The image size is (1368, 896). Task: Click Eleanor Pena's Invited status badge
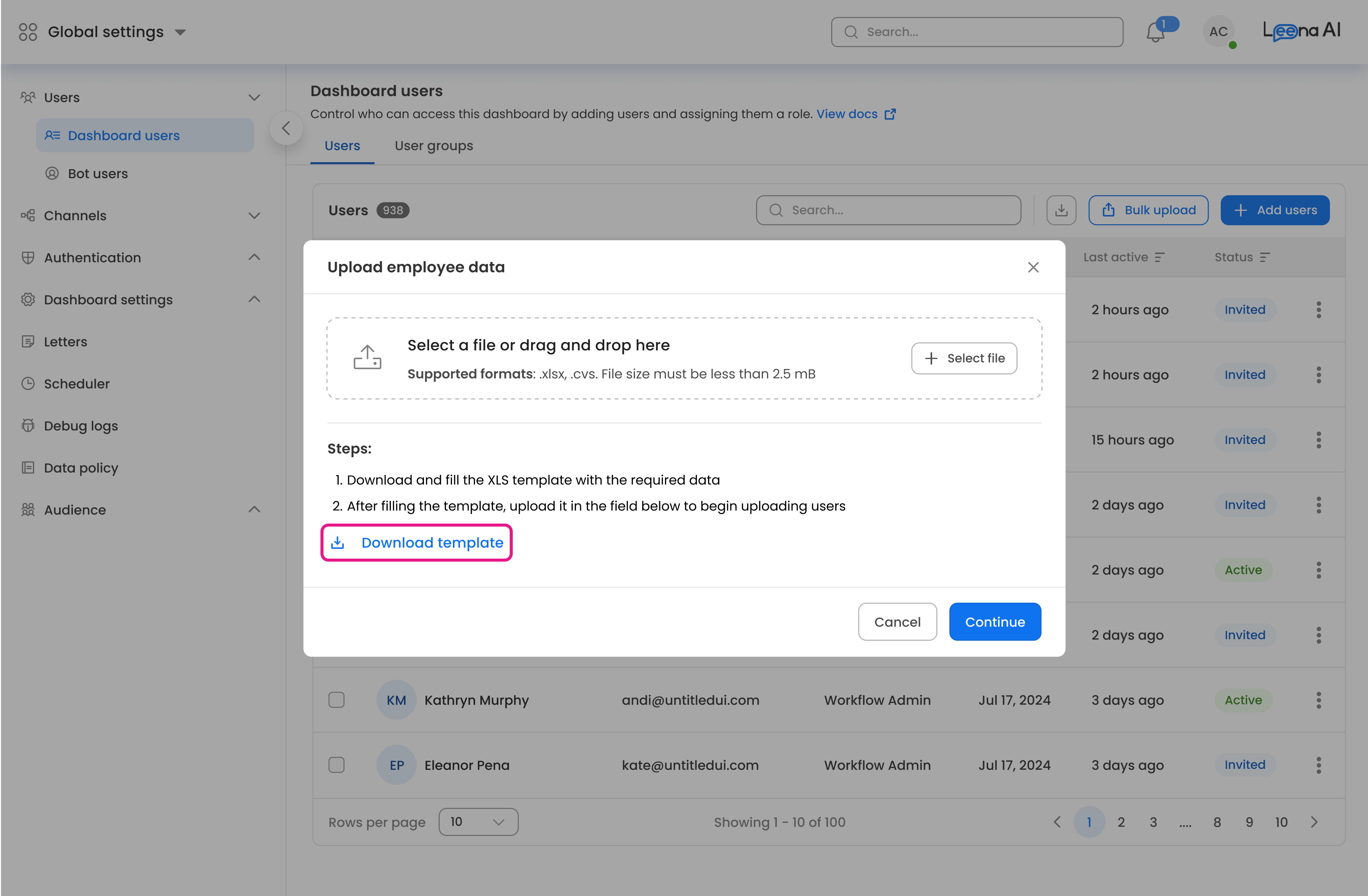point(1245,765)
